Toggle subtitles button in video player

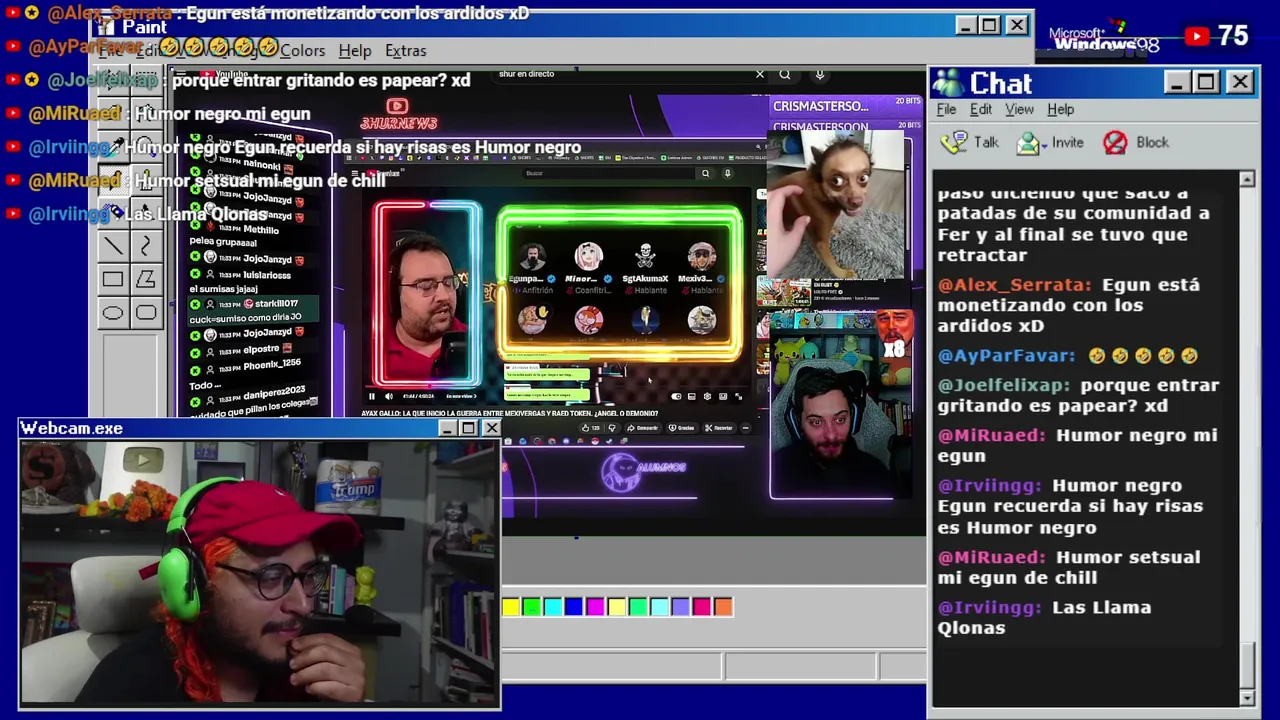pyautogui.click(x=691, y=396)
